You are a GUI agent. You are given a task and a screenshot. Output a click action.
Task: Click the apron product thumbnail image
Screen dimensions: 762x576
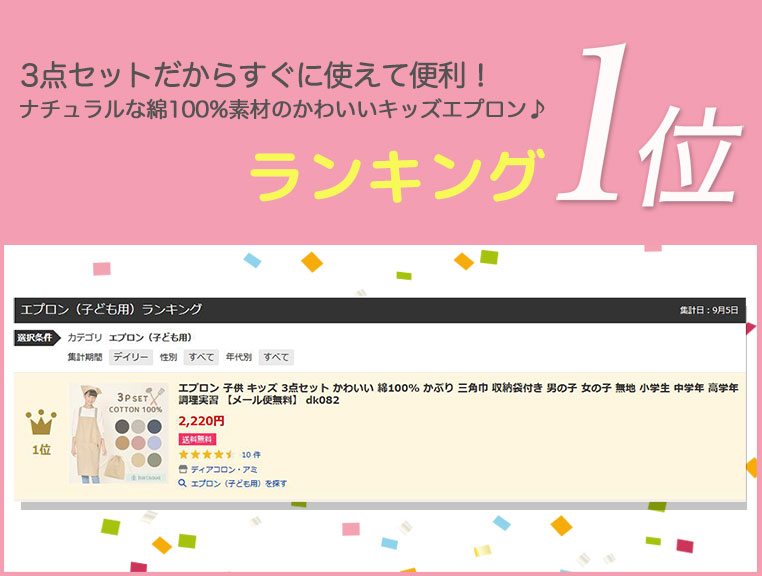pos(119,433)
